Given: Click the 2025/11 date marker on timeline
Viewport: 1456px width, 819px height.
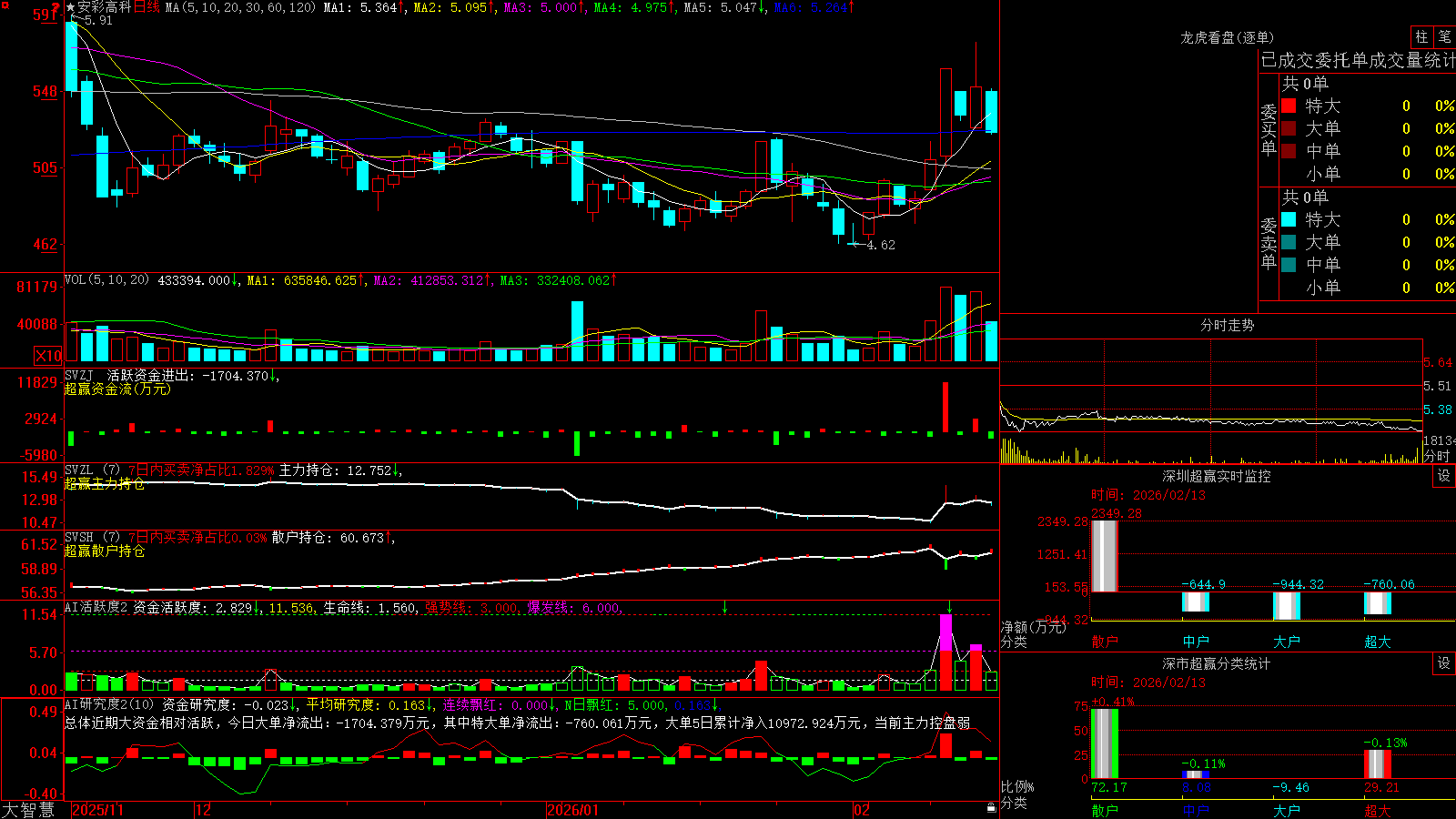Looking at the screenshot, I should (x=97, y=810).
